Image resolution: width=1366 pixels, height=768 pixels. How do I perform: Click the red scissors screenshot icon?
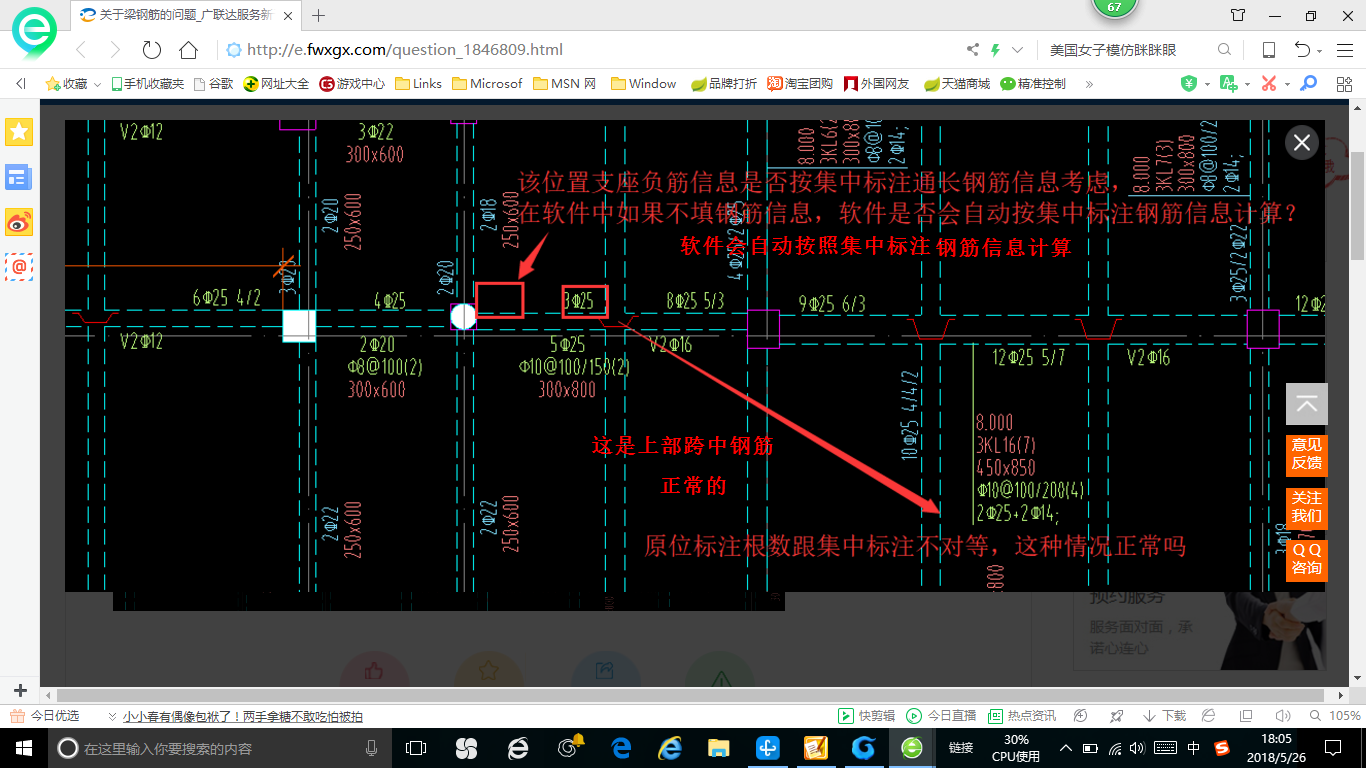click(1269, 84)
